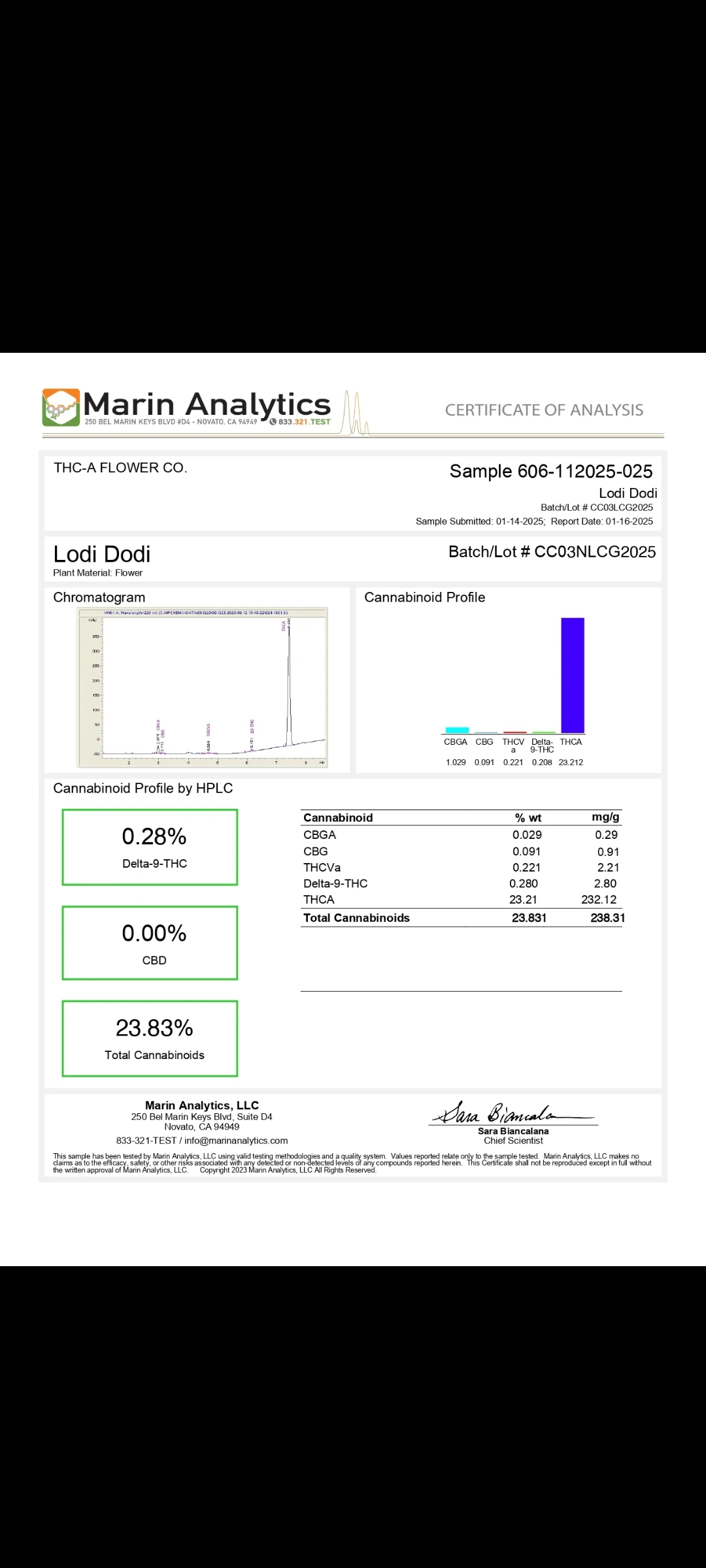Image resolution: width=706 pixels, height=1568 pixels.
Task: Tap the large "Lodi Dodi" strain heading
Action: [x=102, y=554]
